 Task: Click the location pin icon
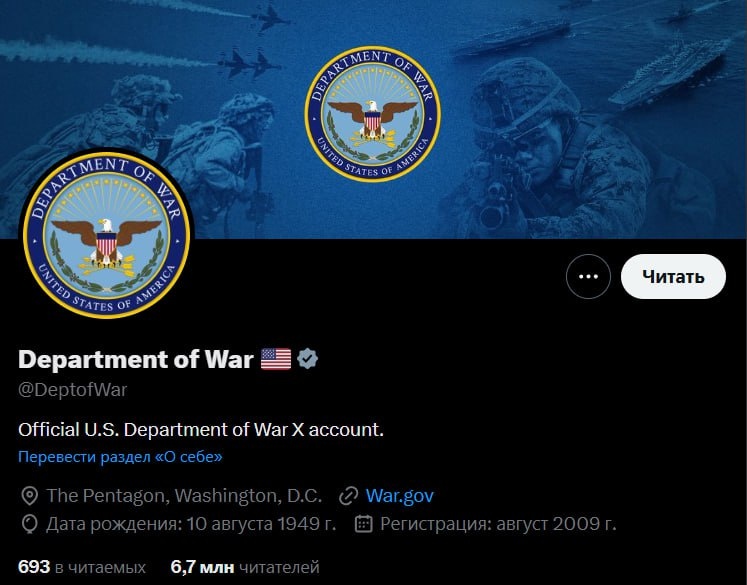click(x=30, y=496)
